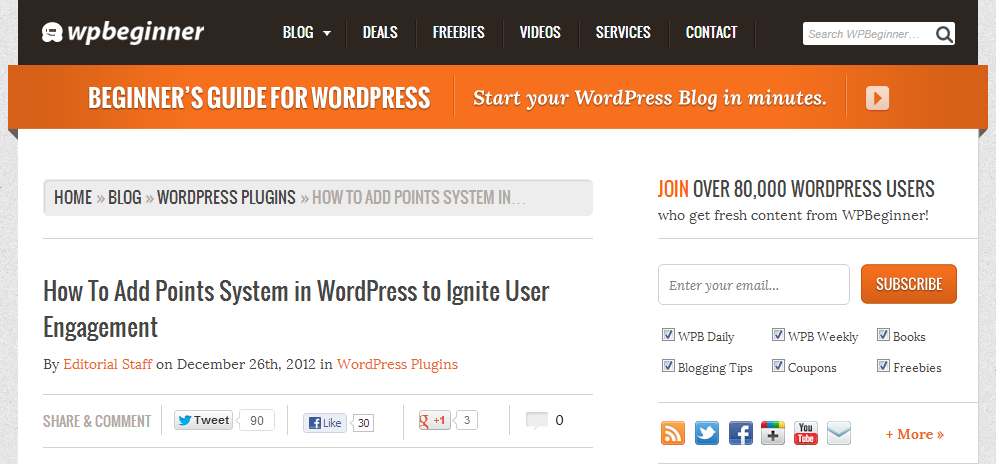Click the Facebook Like button
The image size is (996, 464).
(325, 423)
